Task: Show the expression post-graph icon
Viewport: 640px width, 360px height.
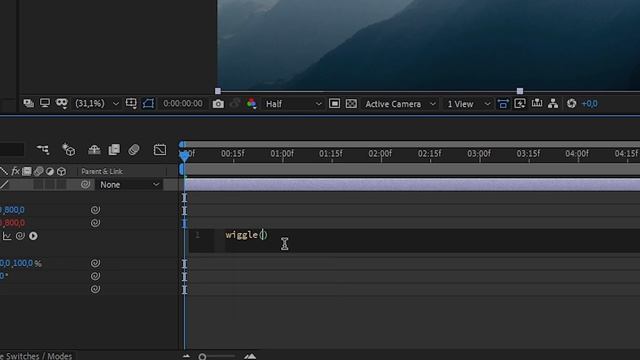Action: pos(7,236)
